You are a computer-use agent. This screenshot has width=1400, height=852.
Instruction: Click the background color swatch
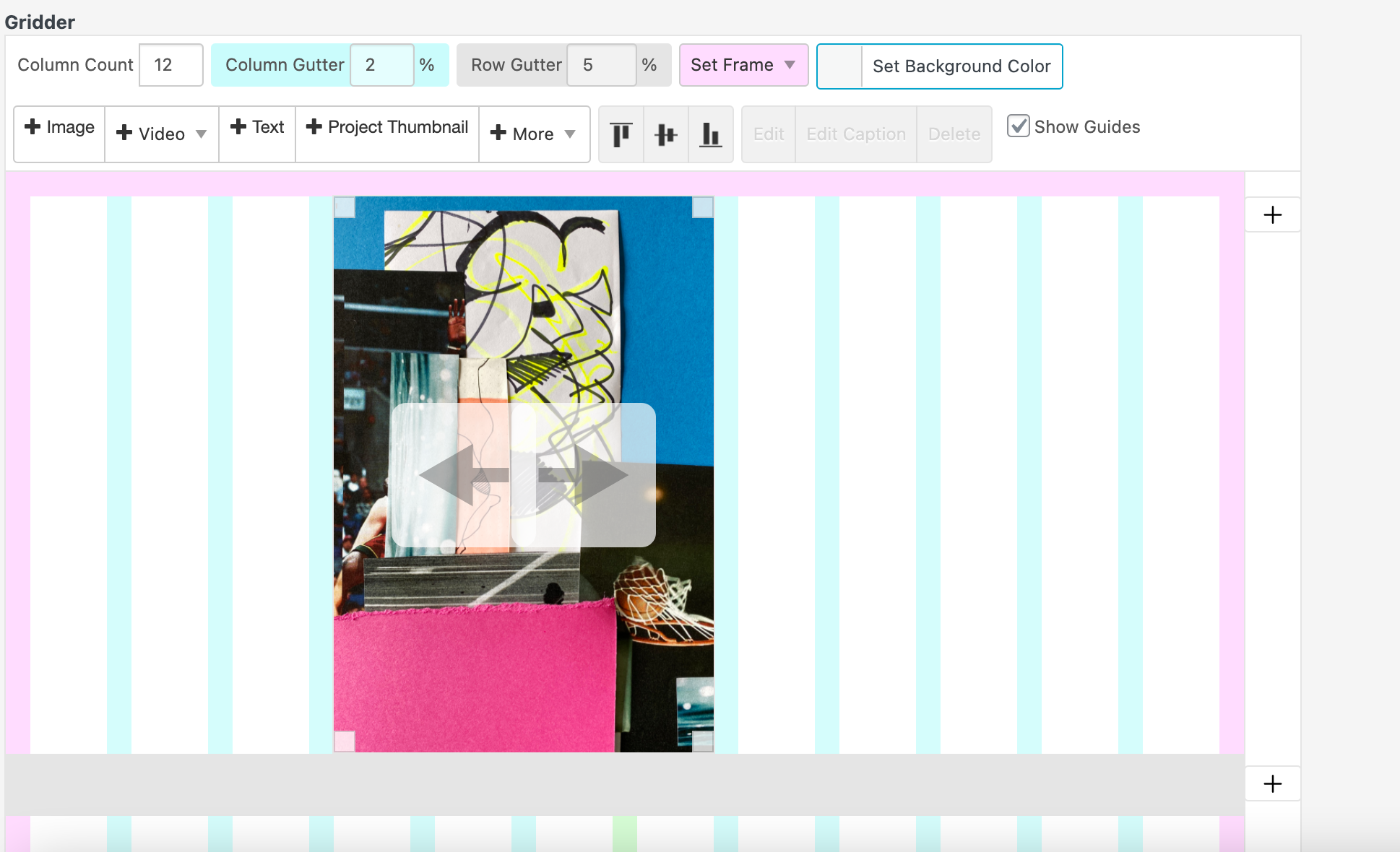coord(839,66)
